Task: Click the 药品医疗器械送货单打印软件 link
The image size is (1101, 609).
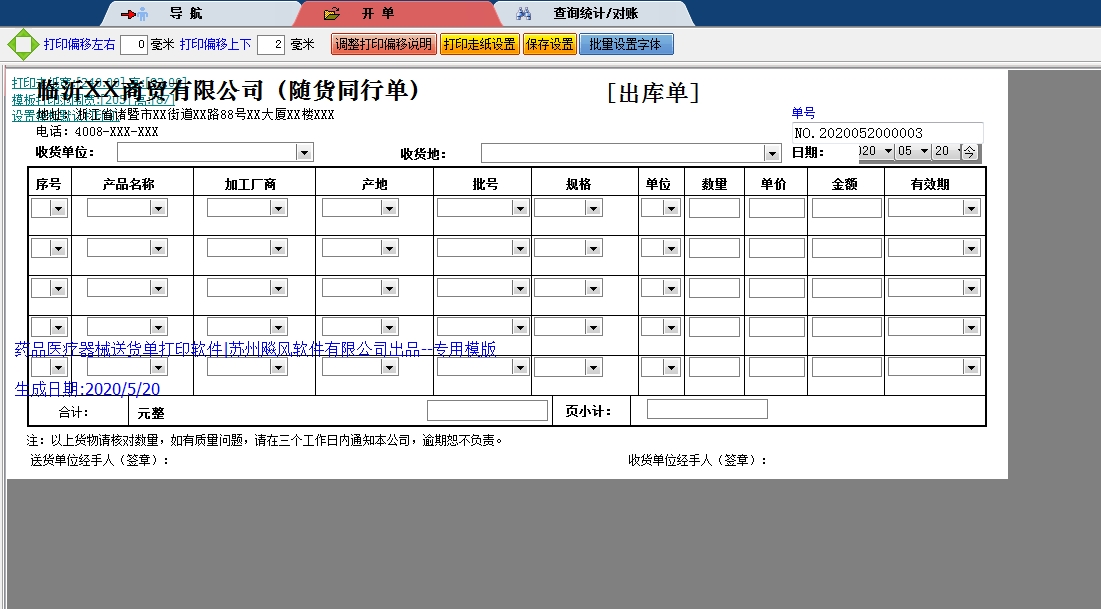Action: 255,349
